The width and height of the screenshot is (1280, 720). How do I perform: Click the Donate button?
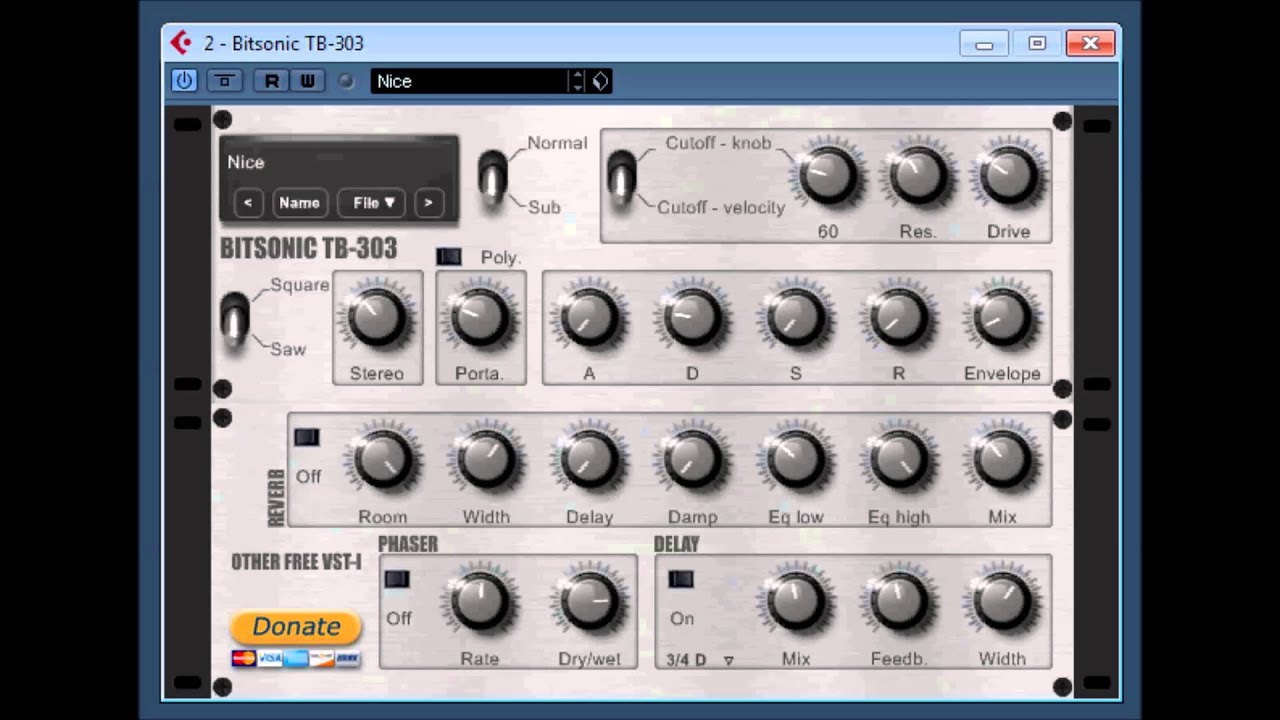pyautogui.click(x=296, y=627)
